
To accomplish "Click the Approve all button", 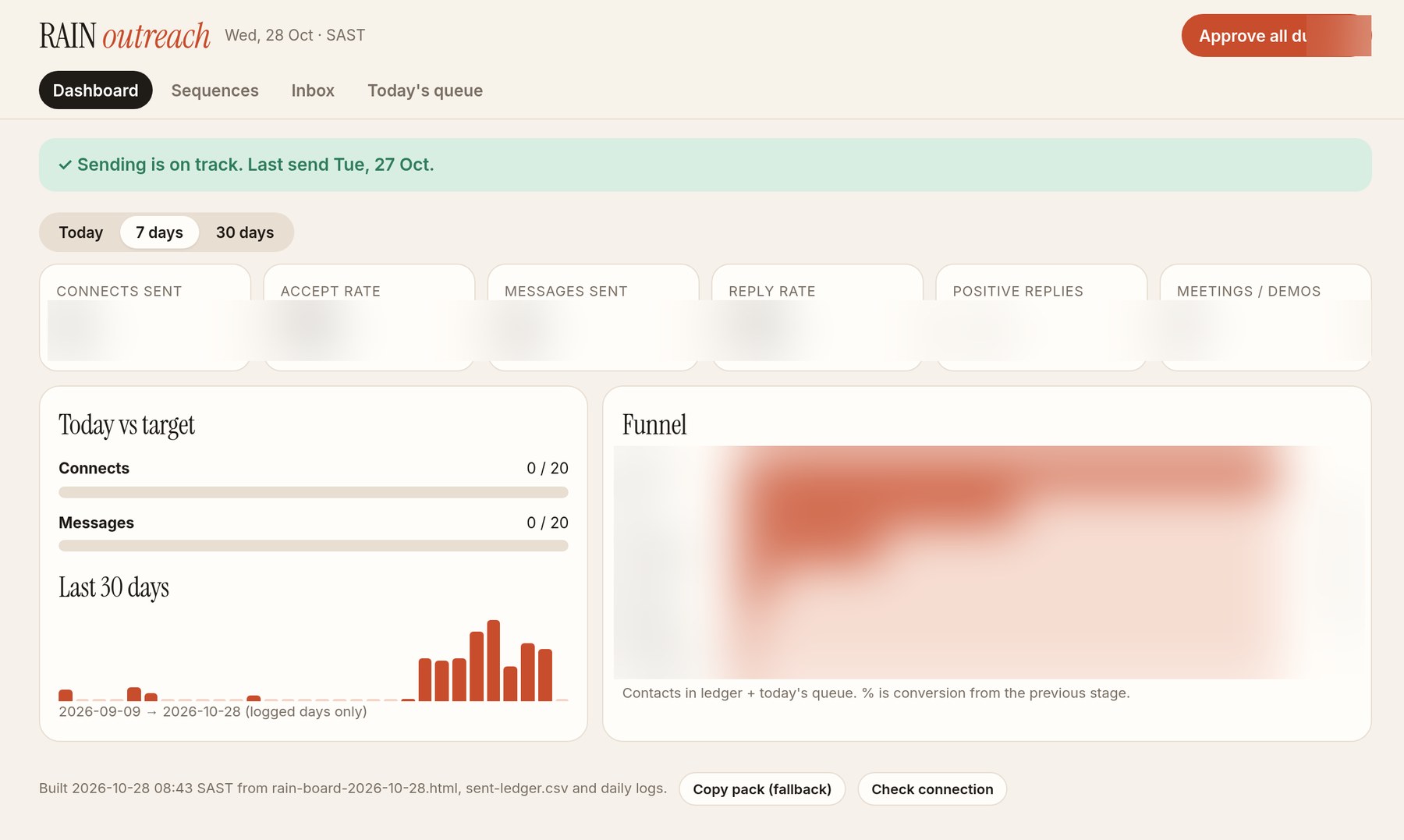I will pos(1276,36).
